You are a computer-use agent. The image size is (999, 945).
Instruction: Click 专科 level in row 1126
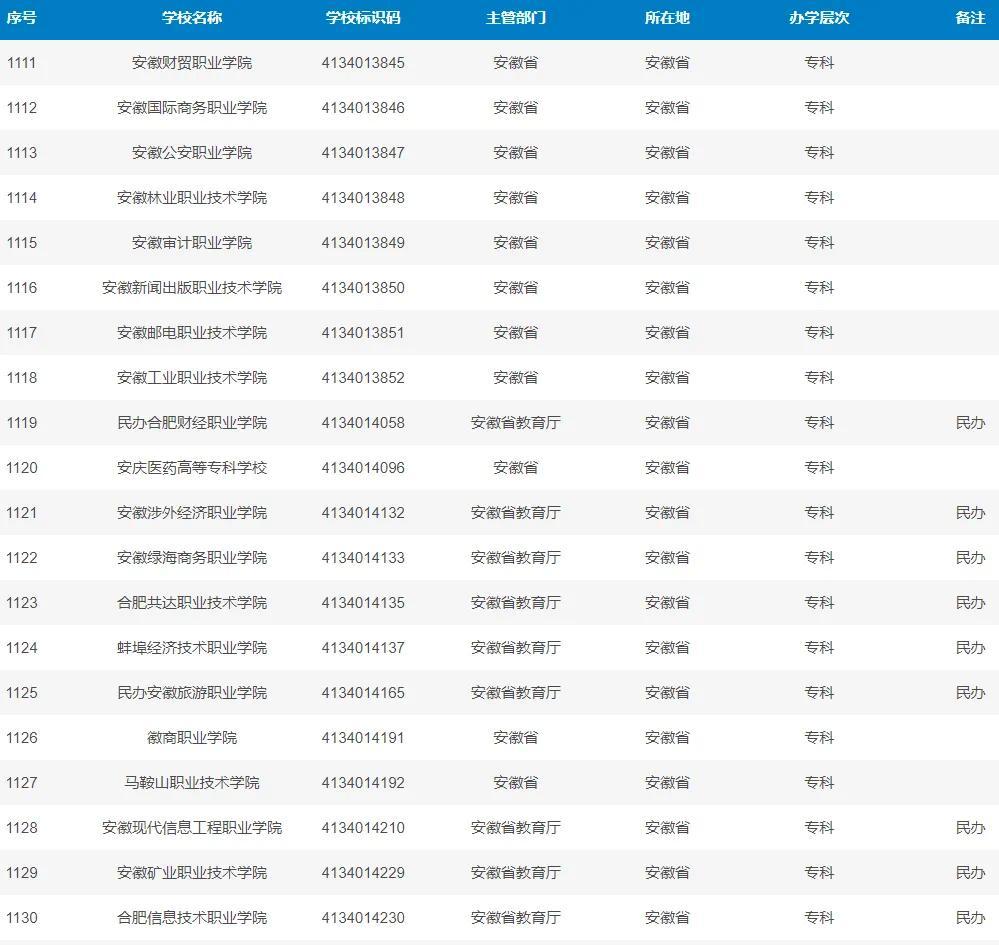point(819,738)
